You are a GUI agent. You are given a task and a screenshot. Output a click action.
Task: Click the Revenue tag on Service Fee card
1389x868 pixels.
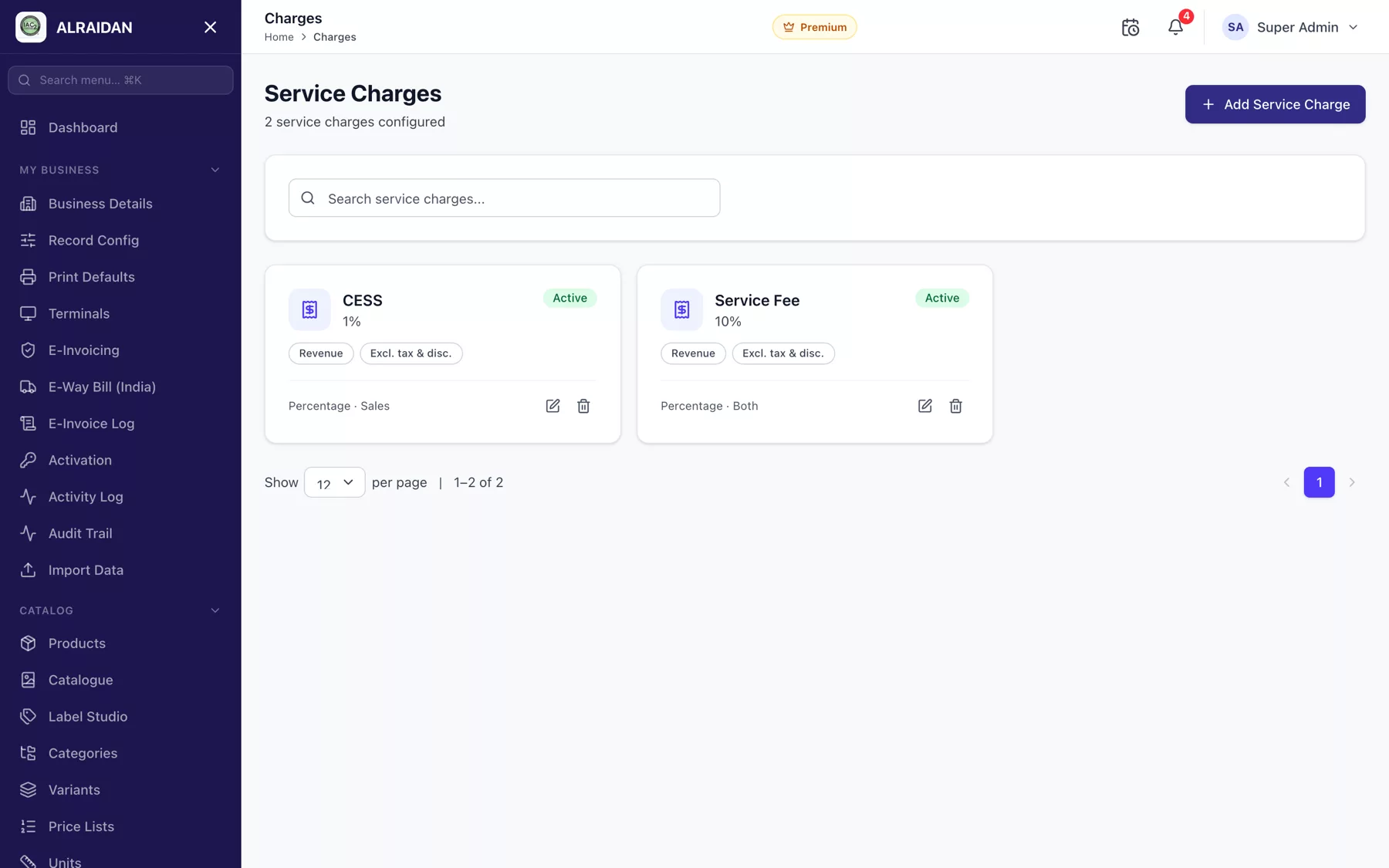(693, 353)
